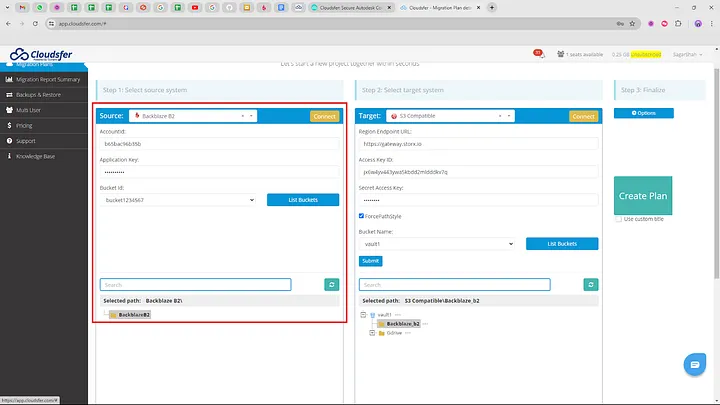The image size is (720, 405).
Task: Click the Submit button
Action: point(371,261)
